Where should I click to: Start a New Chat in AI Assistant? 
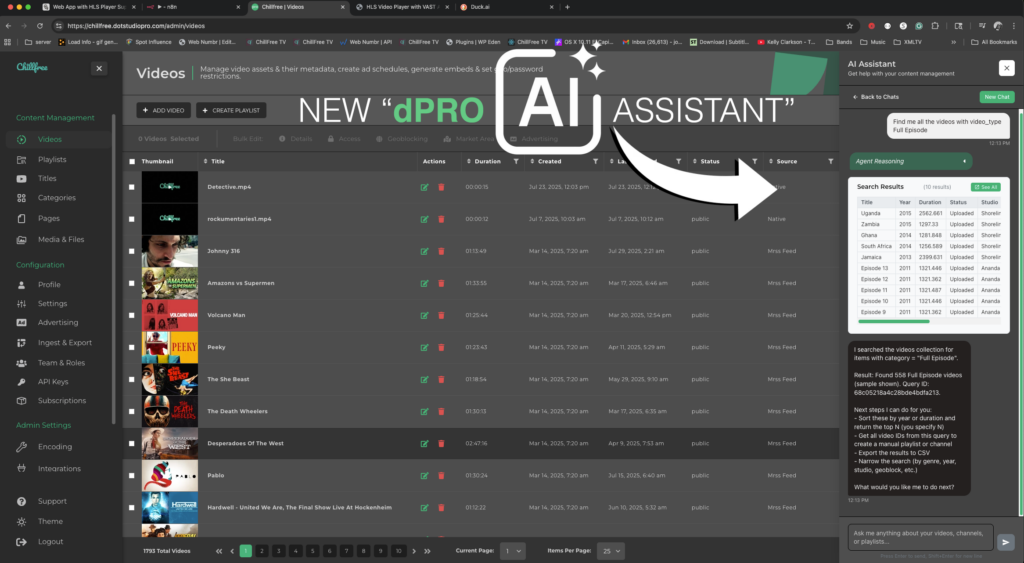coord(996,97)
